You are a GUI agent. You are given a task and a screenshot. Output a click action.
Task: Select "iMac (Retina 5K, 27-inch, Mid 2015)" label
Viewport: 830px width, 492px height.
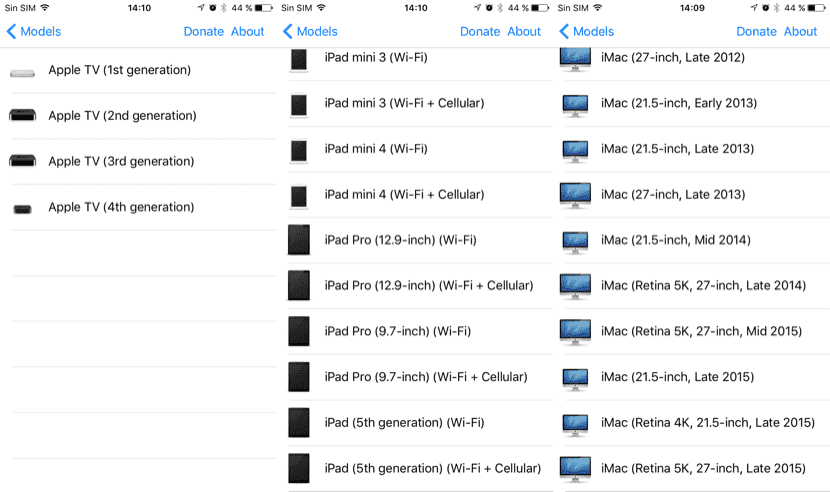tap(701, 331)
